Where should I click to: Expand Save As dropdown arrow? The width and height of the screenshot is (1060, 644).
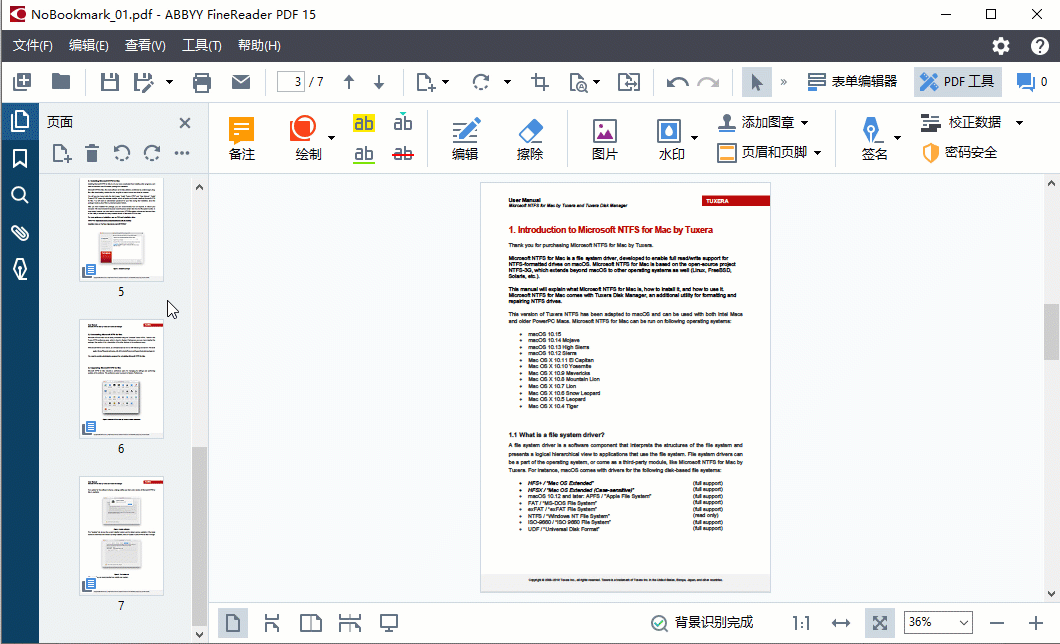click(169, 82)
